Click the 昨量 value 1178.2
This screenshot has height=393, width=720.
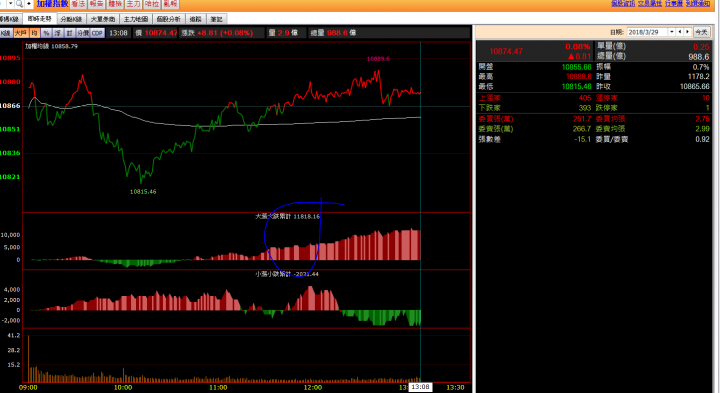tap(698, 77)
